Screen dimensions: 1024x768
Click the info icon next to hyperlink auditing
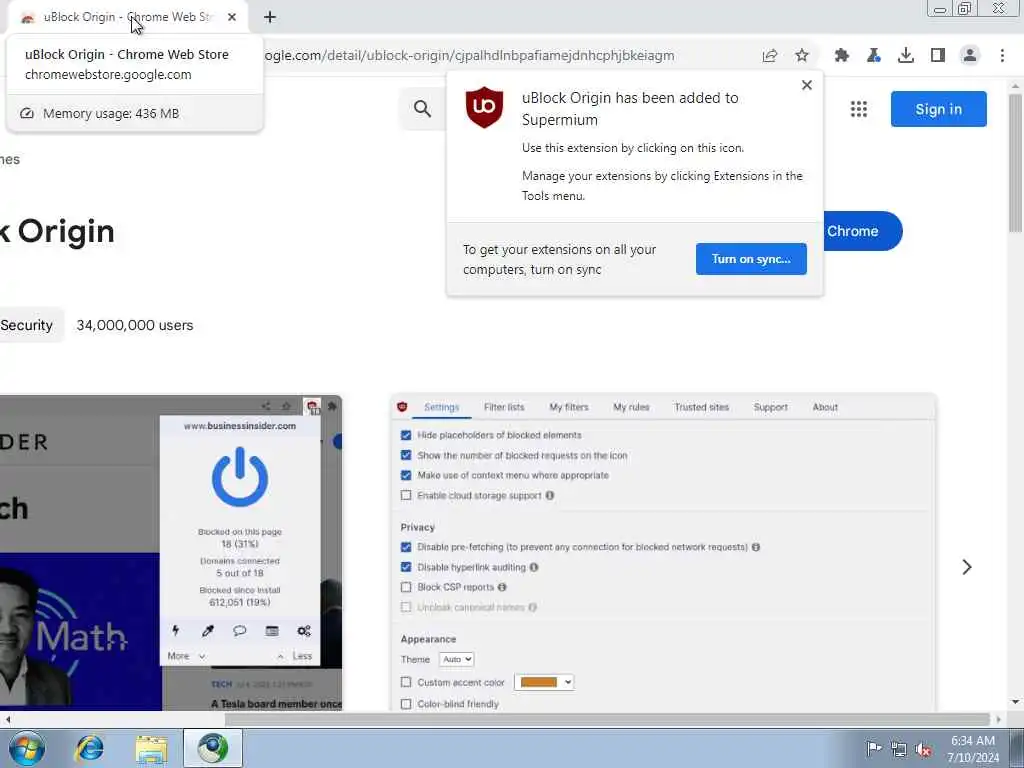pyautogui.click(x=534, y=568)
